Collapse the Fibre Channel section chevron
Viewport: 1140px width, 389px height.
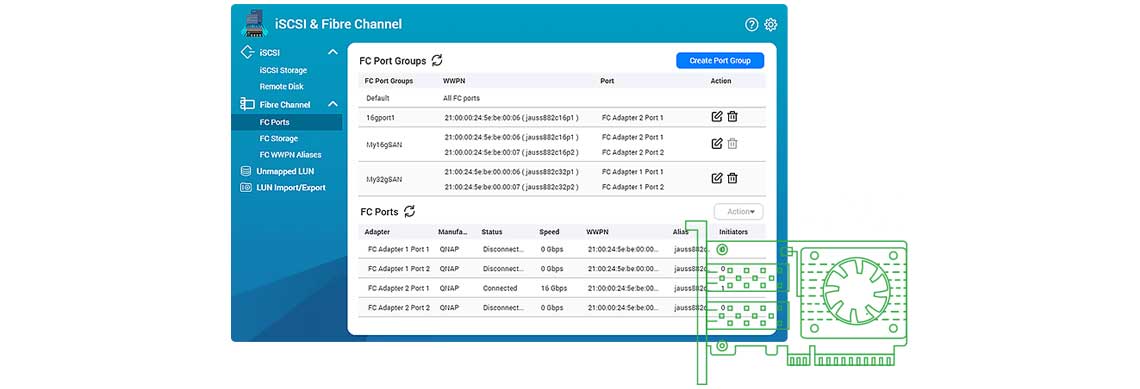coord(332,105)
